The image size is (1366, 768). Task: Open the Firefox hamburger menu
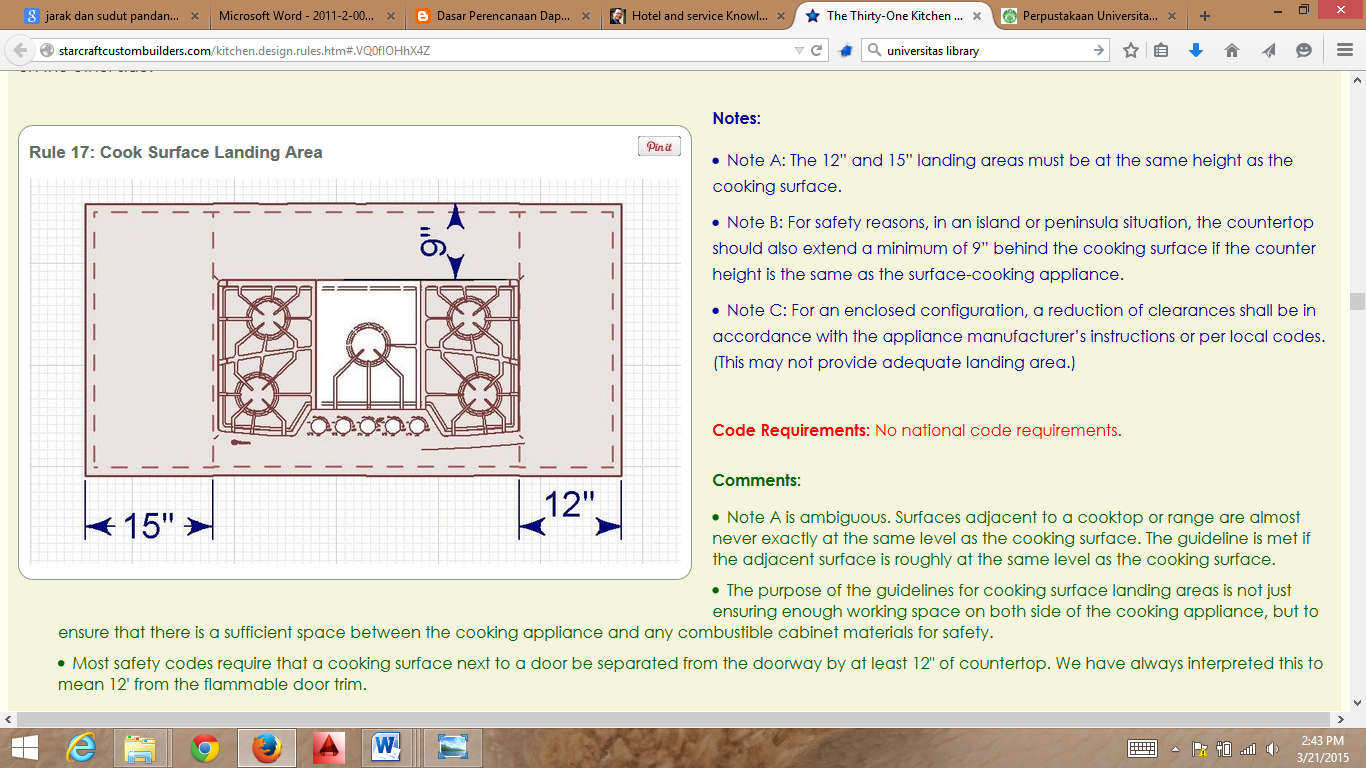click(x=1344, y=50)
